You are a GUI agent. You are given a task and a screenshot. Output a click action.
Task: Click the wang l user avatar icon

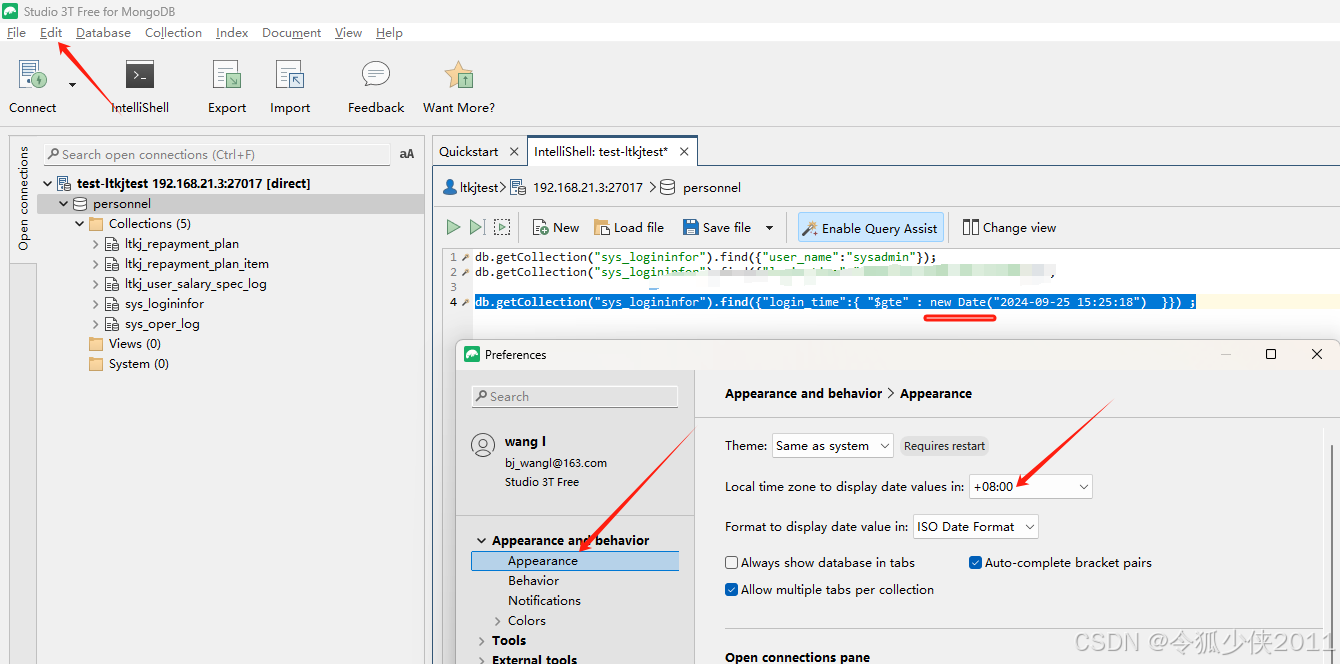click(483, 445)
